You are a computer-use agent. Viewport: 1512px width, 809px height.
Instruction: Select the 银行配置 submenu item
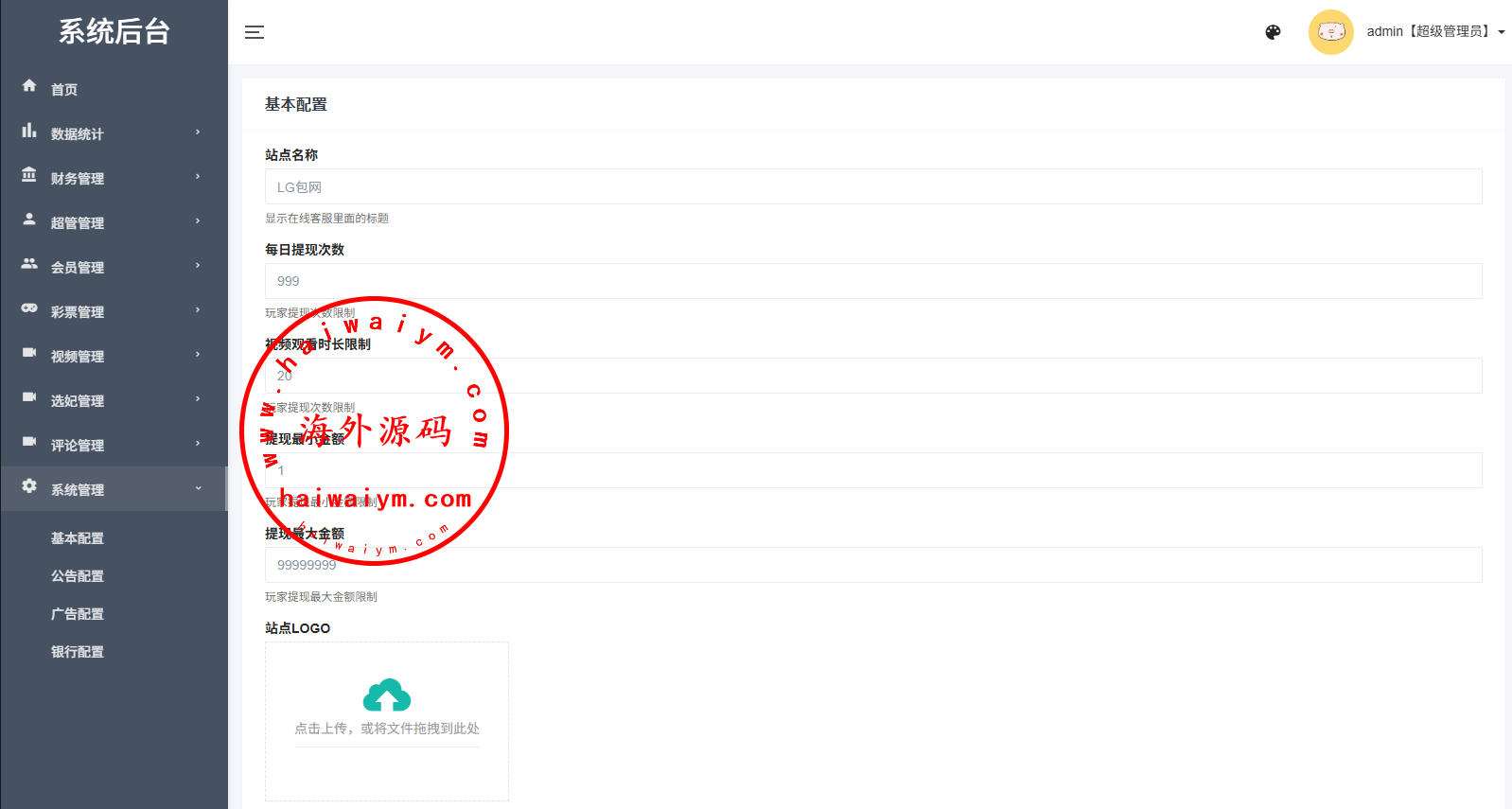(x=78, y=652)
